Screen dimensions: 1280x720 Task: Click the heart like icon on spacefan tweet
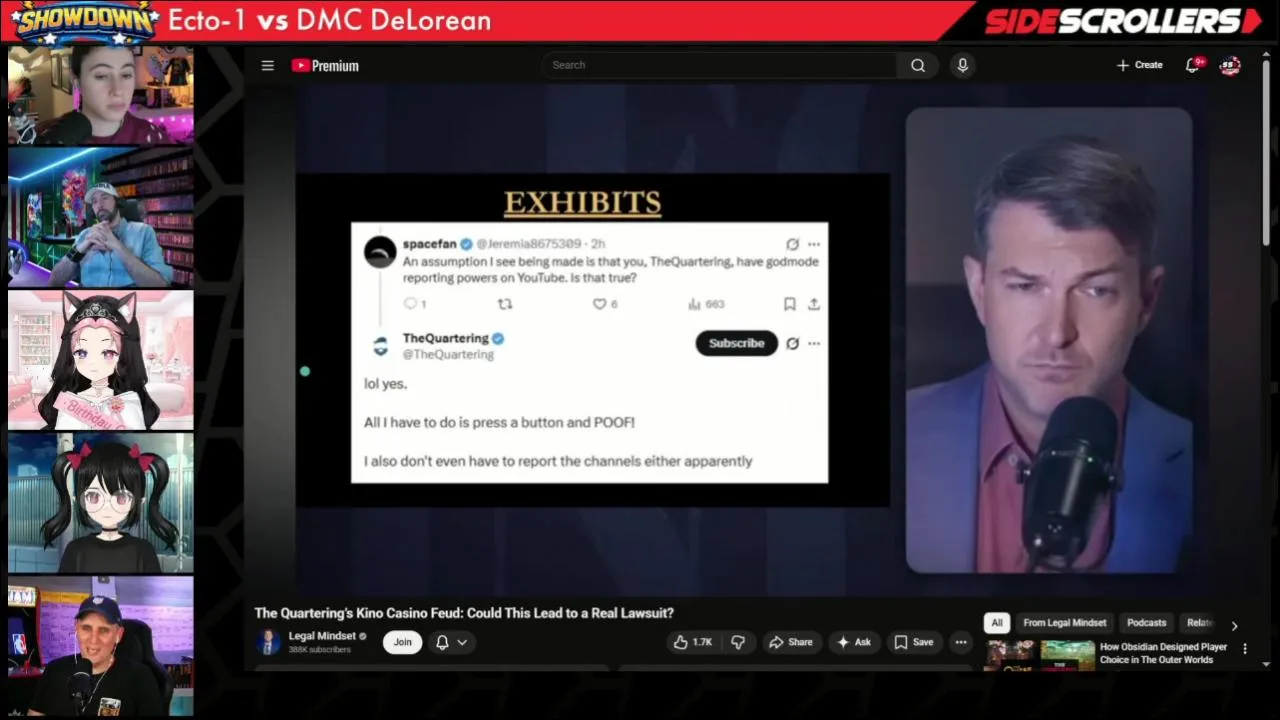[599, 304]
